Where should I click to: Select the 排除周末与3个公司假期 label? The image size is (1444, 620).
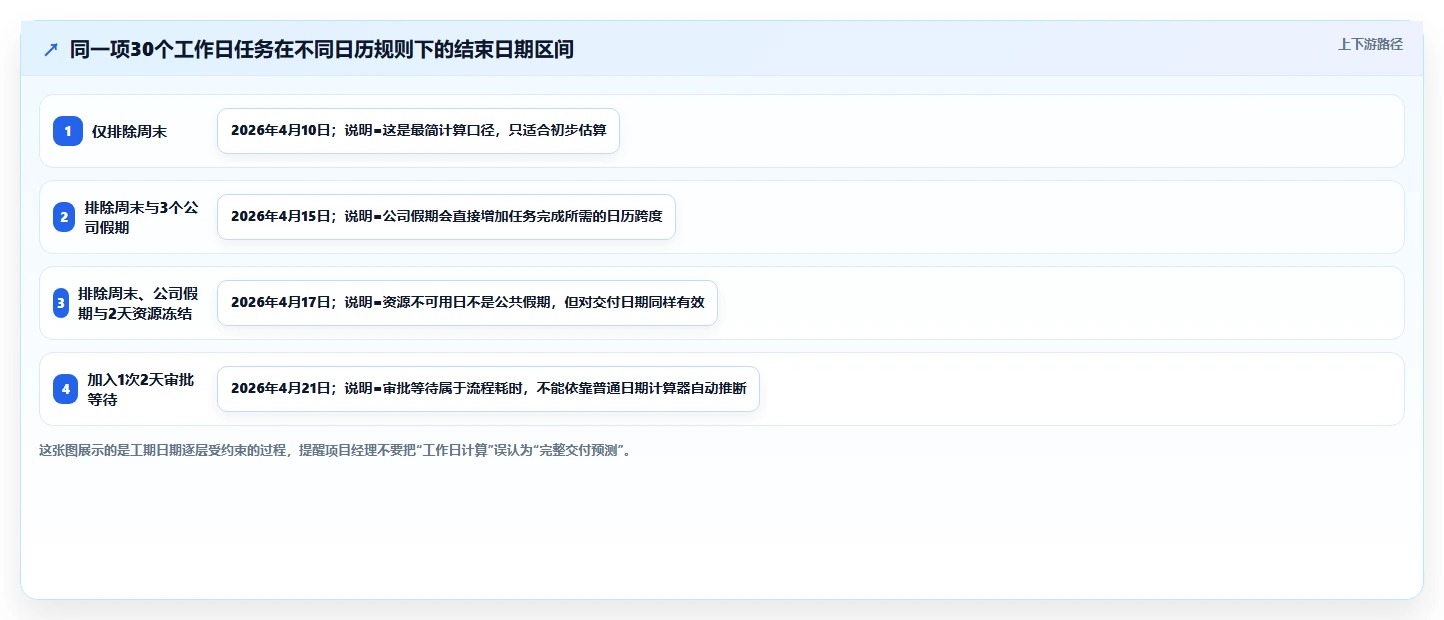pos(141,217)
